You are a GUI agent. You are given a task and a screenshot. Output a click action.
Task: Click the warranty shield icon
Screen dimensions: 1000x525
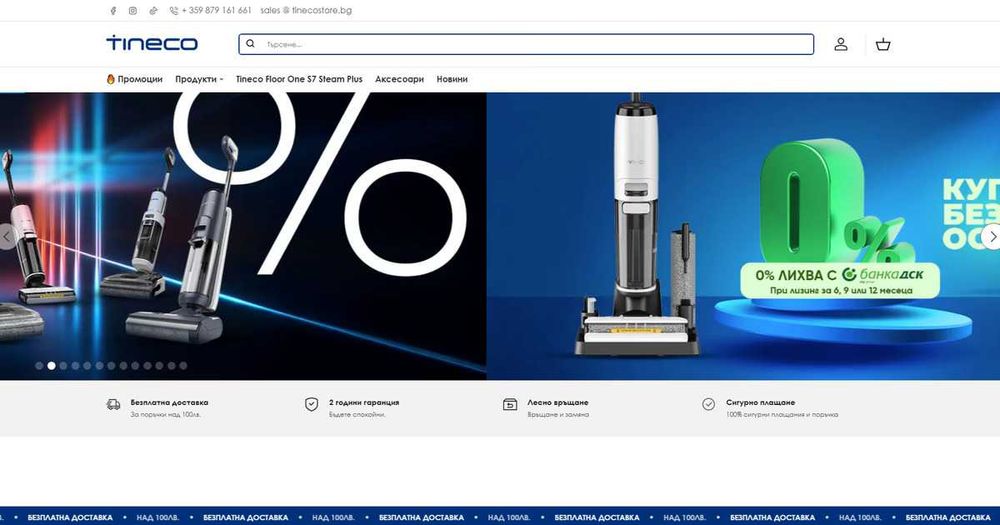pyautogui.click(x=311, y=404)
